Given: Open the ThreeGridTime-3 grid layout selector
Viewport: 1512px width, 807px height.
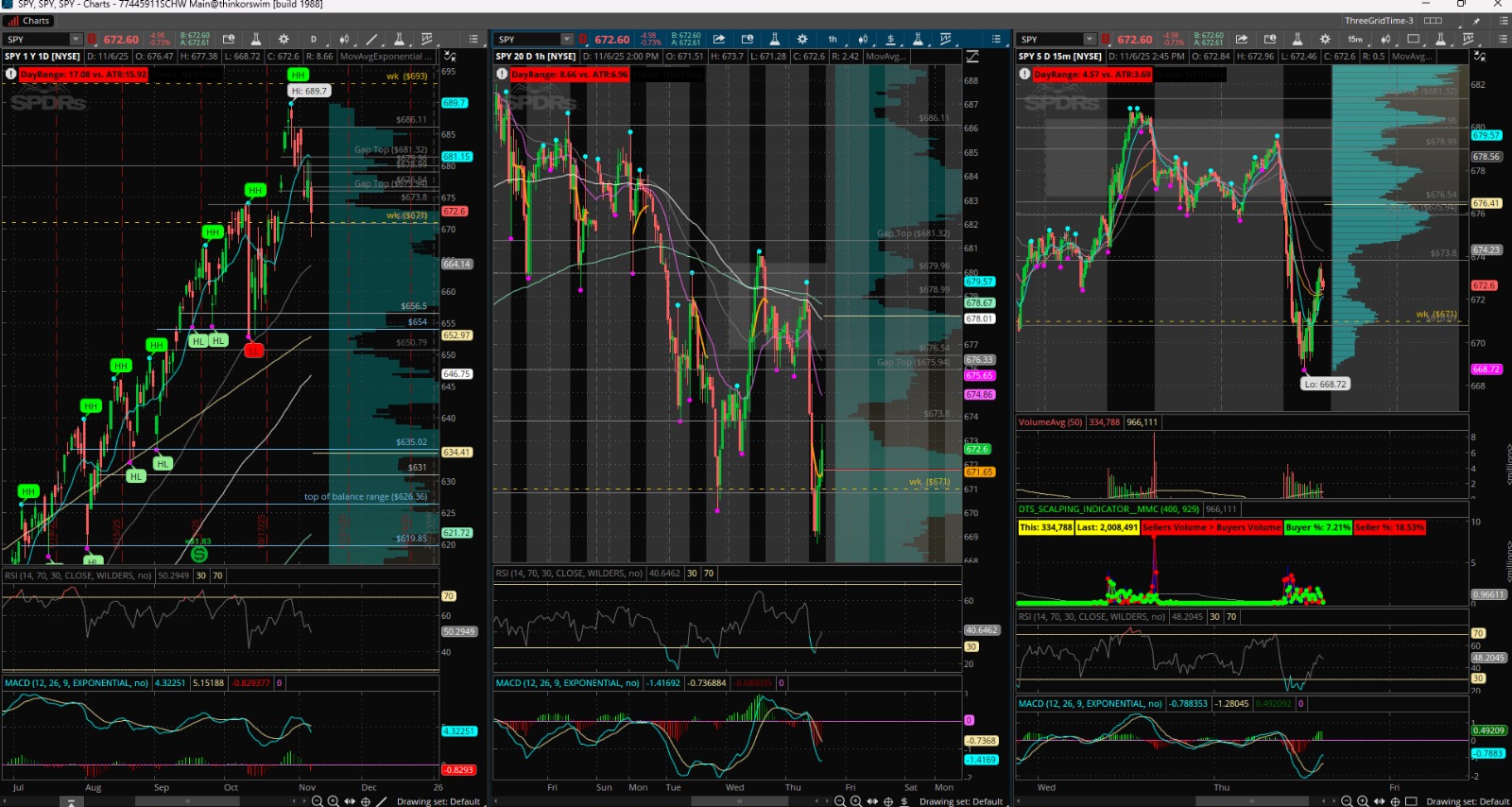Looking at the screenshot, I should click(x=1433, y=20).
